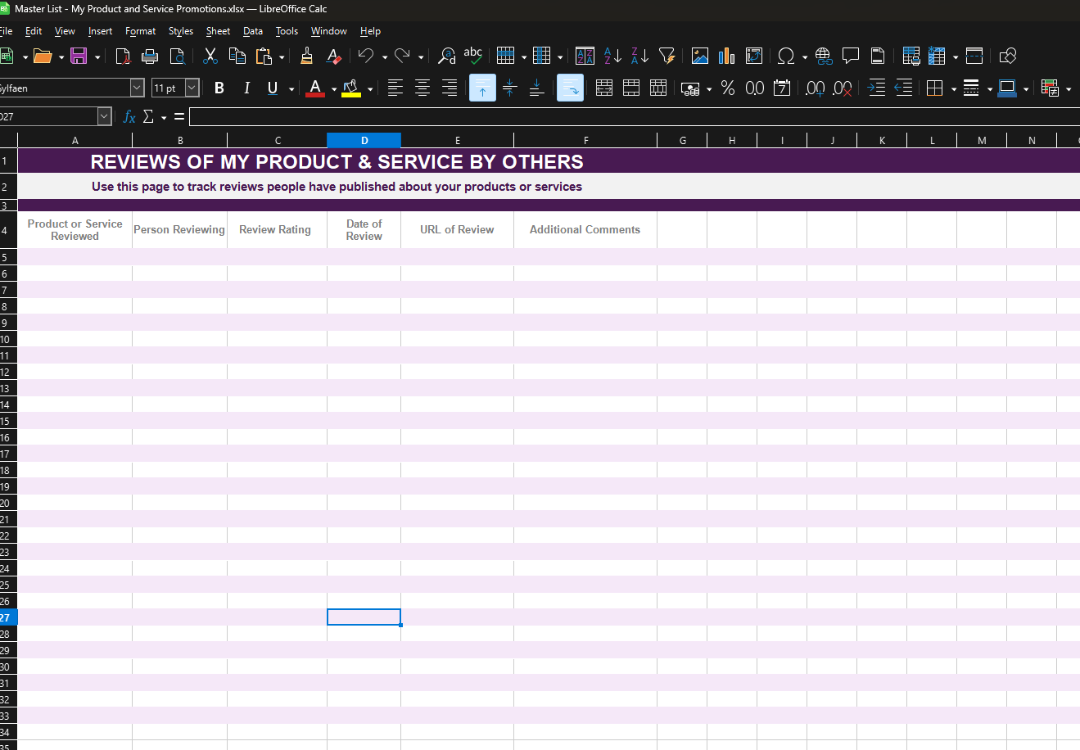Export directly as PDF
The width and height of the screenshot is (1080, 750).
123,56
